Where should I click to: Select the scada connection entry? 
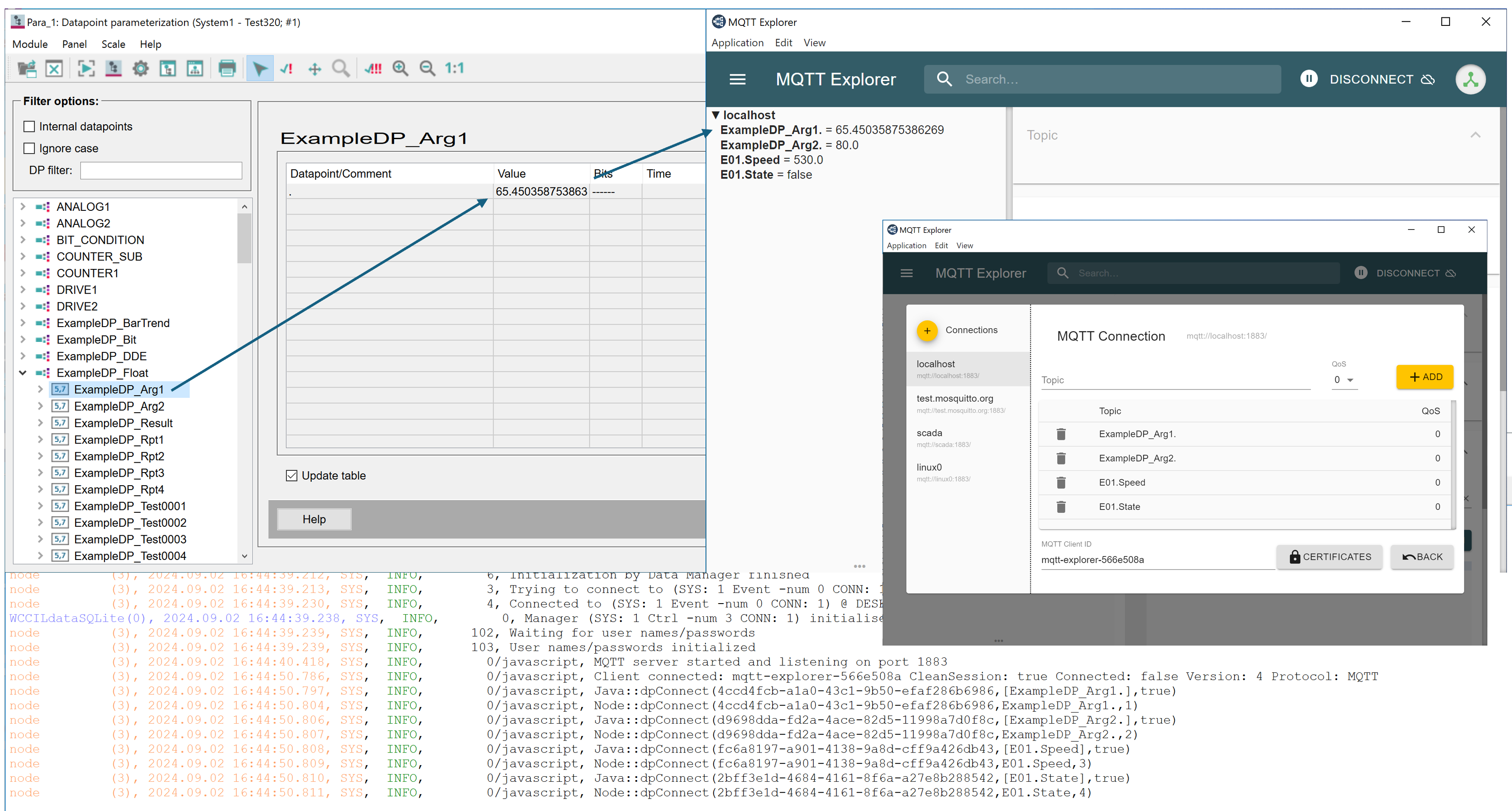click(x=968, y=438)
